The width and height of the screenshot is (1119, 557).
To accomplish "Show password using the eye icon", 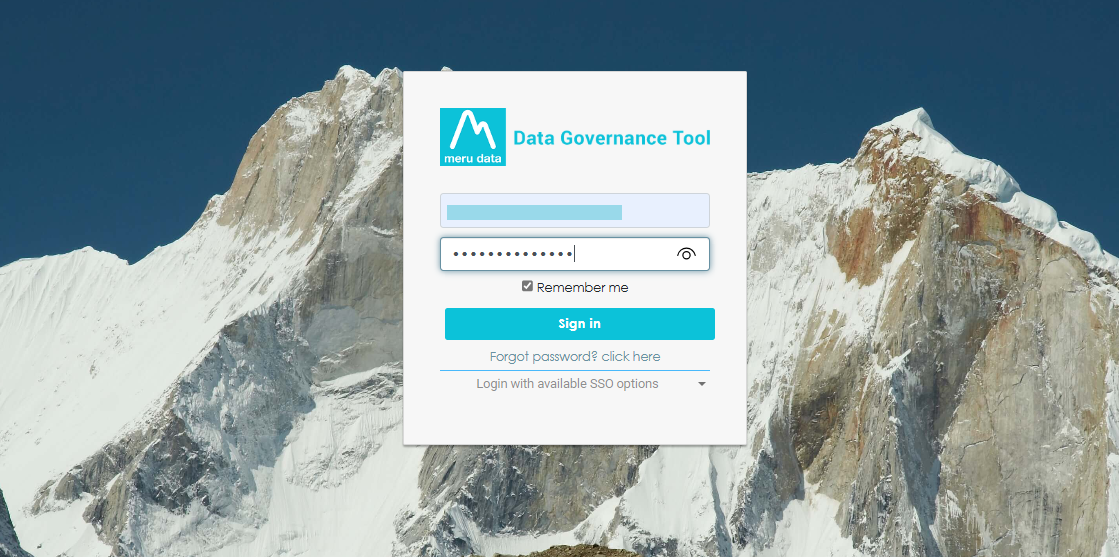I will 686,254.
